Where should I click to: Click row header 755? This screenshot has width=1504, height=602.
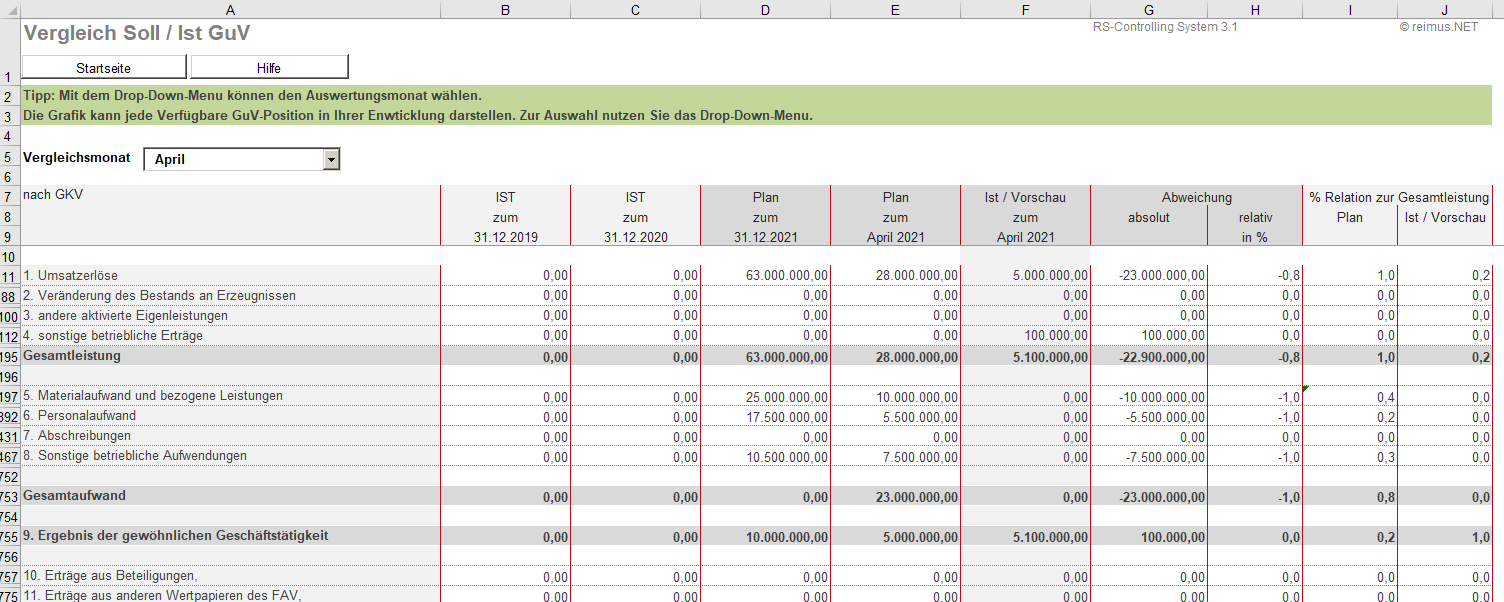(x=10, y=537)
